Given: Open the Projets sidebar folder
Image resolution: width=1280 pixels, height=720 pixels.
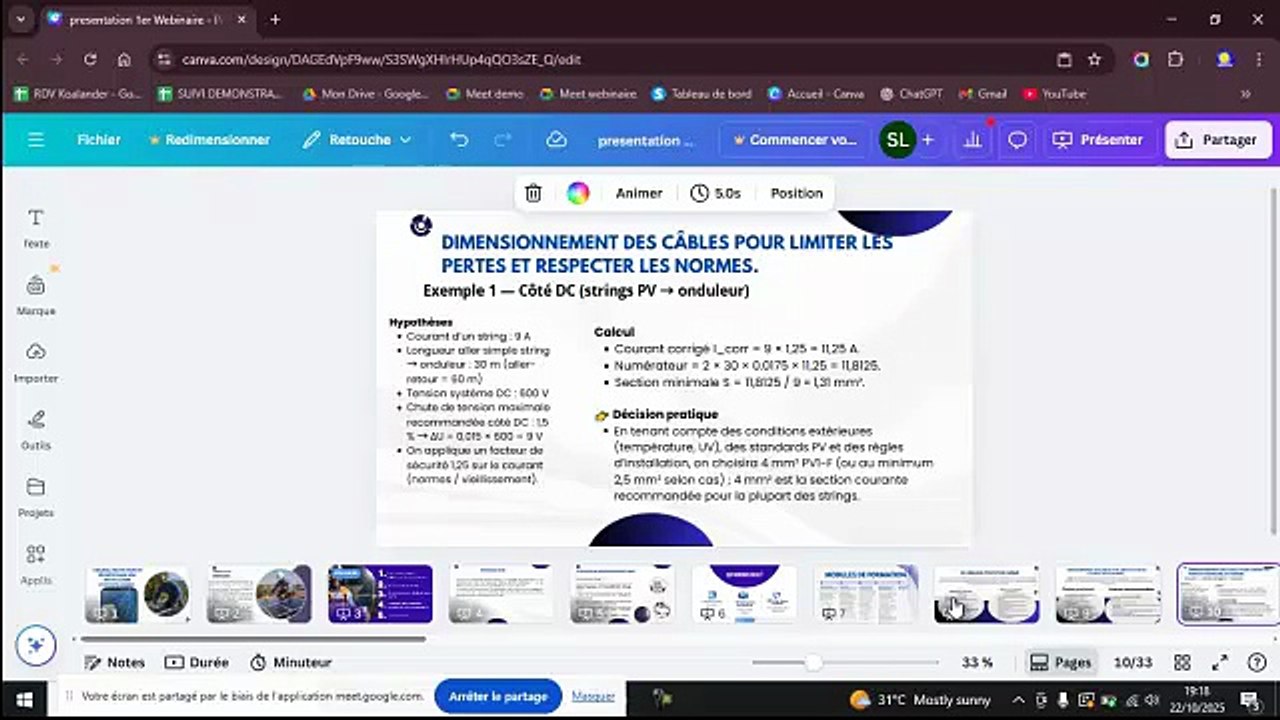Looking at the screenshot, I should pyautogui.click(x=36, y=496).
